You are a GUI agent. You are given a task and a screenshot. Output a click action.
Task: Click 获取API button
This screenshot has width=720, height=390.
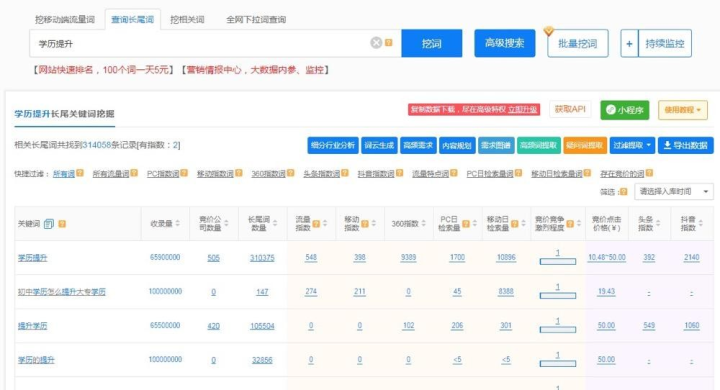click(x=570, y=109)
